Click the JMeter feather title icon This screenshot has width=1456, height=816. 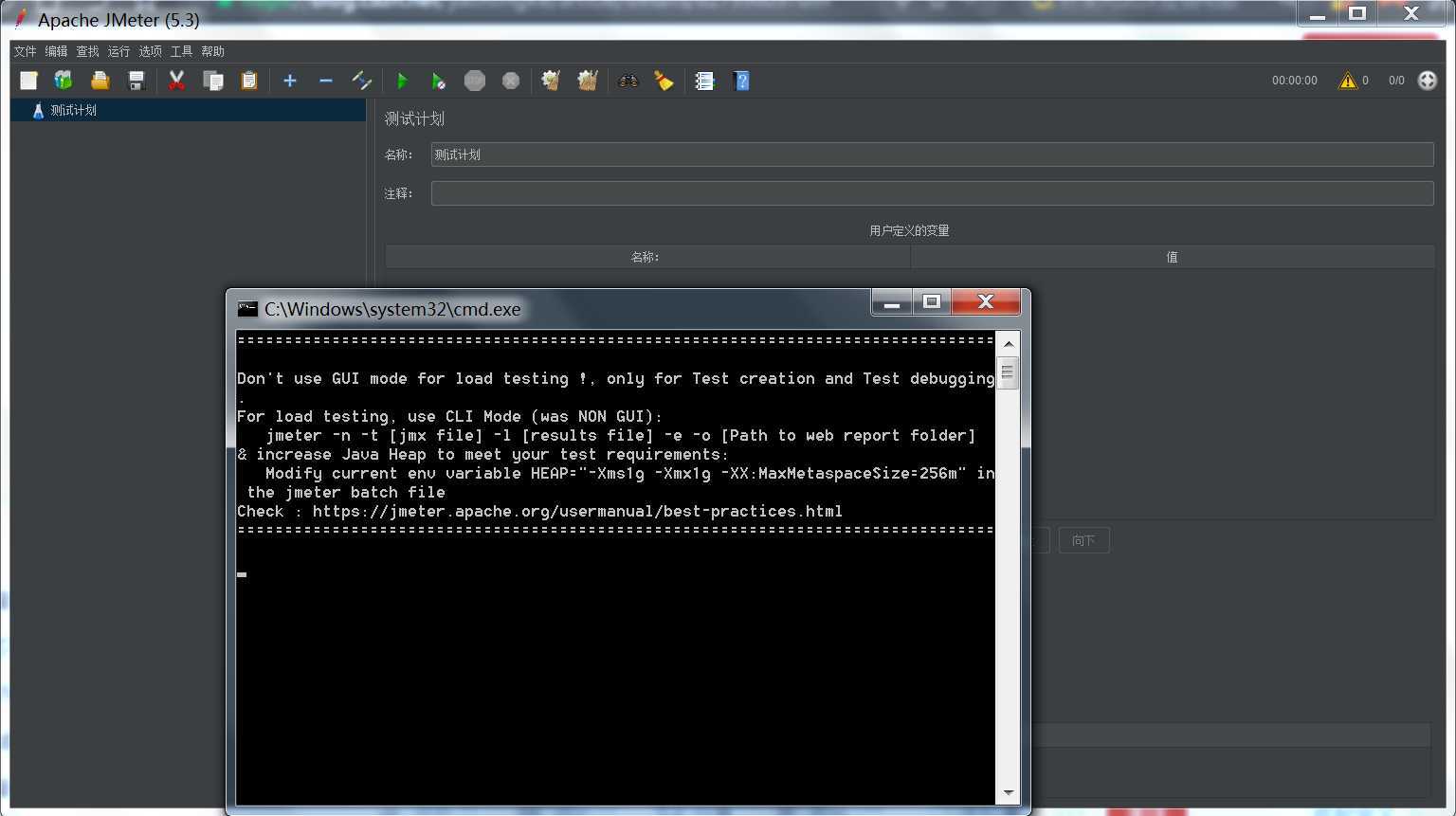[x=20, y=19]
